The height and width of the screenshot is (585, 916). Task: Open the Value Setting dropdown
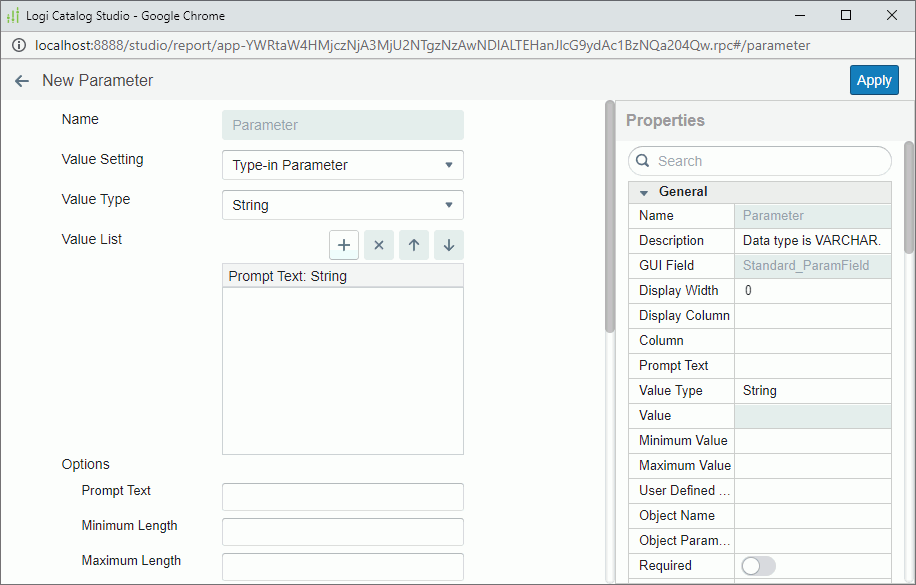343,165
